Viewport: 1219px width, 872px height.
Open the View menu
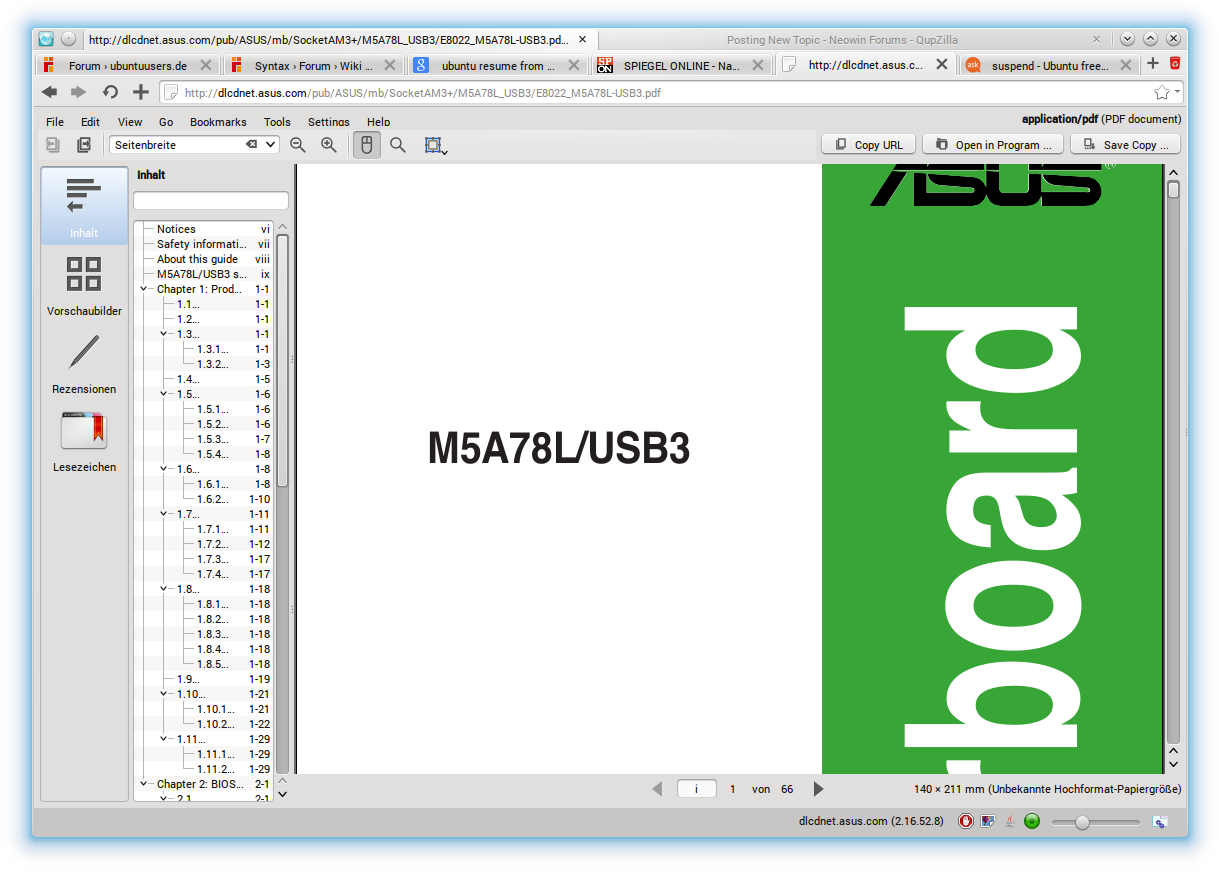(130, 122)
